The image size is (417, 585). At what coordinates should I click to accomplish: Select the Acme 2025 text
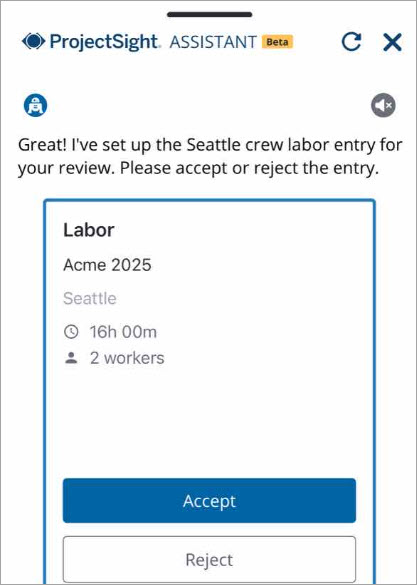click(x=107, y=265)
